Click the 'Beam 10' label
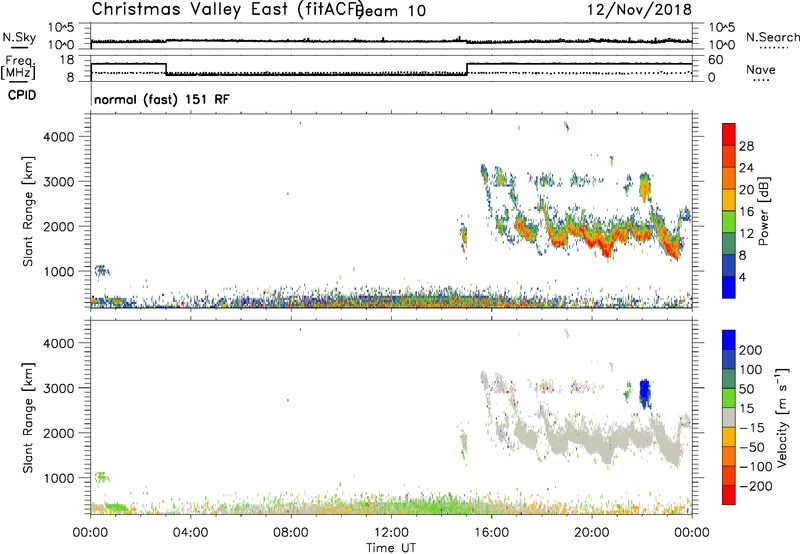 tap(392, 11)
